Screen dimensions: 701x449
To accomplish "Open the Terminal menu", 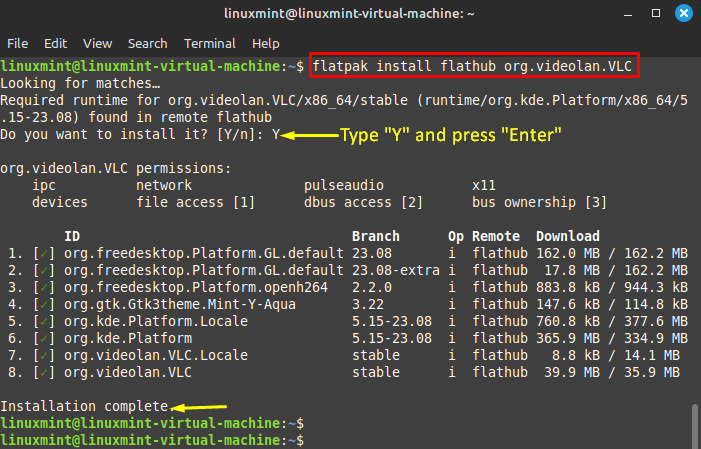I will pyautogui.click(x=209, y=44).
